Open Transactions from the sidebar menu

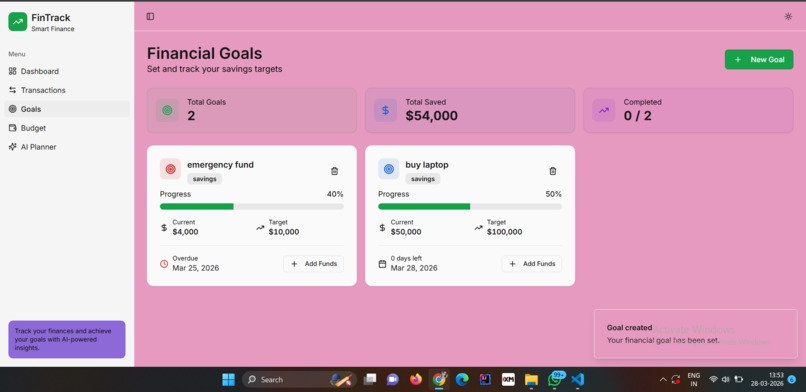[x=67, y=90]
